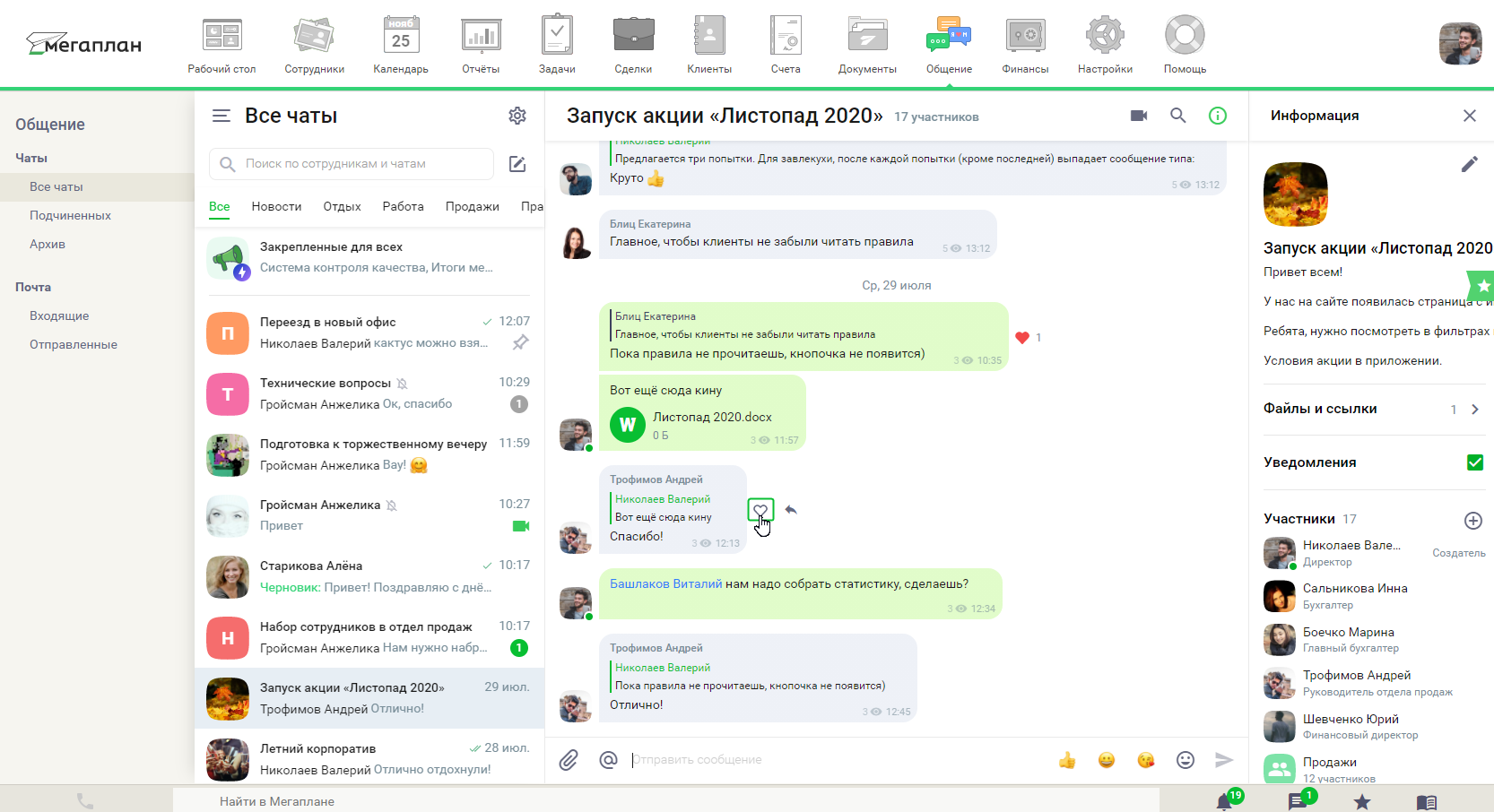
Task: Switch to the Работа tab
Action: pyautogui.click(x=403, y=206)
